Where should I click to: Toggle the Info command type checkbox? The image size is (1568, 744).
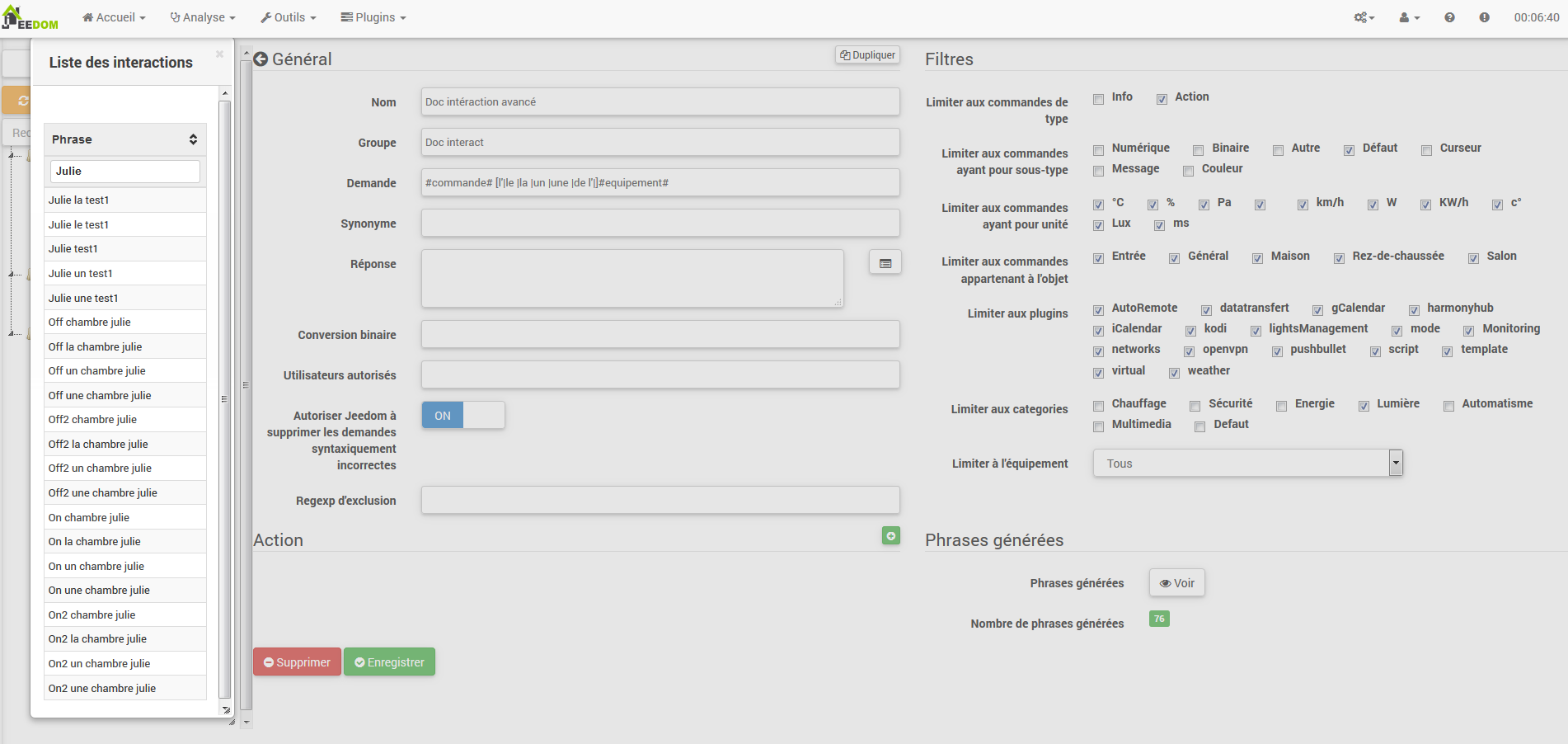(x=1098, y=99)
